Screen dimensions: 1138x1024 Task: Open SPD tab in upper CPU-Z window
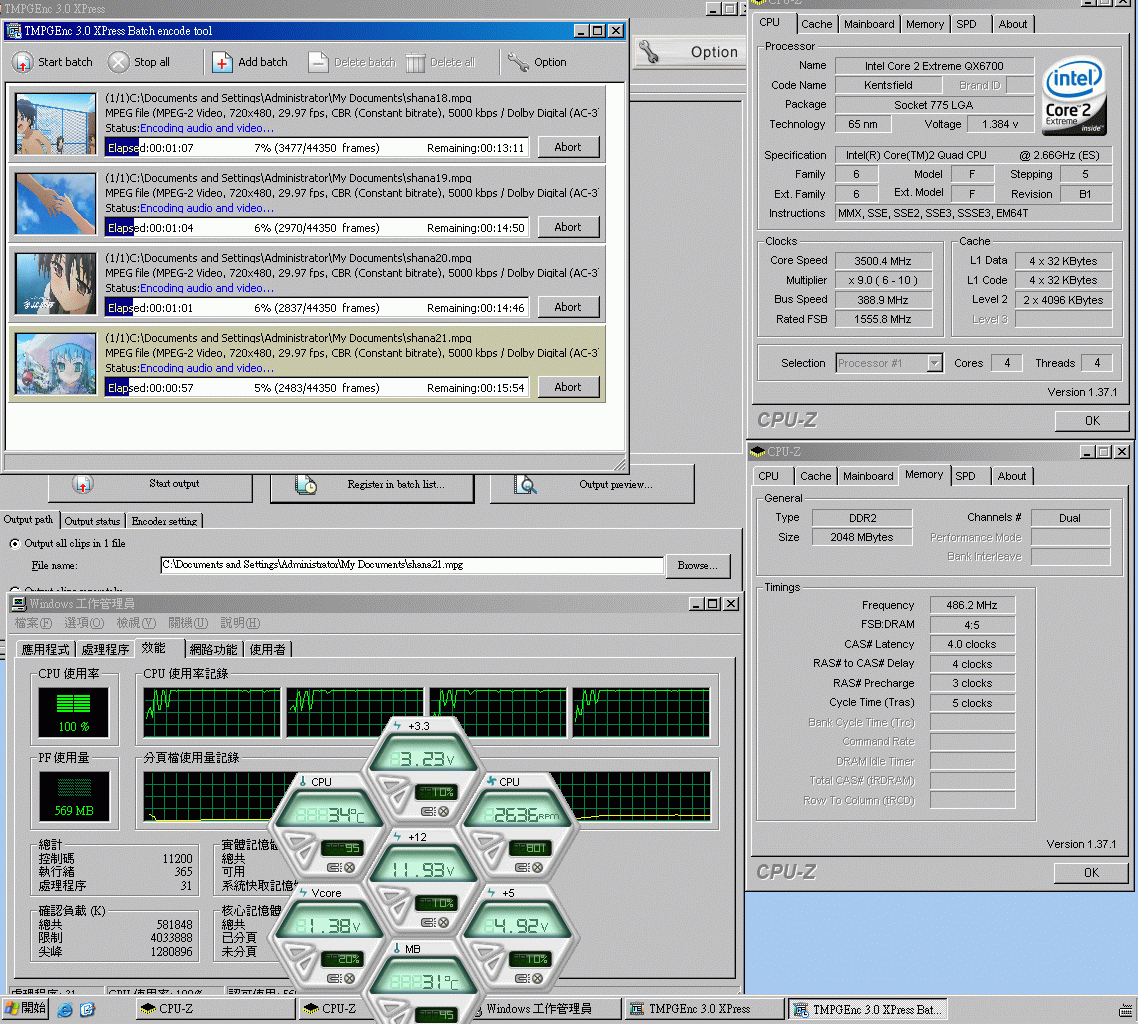coord(966,24)
